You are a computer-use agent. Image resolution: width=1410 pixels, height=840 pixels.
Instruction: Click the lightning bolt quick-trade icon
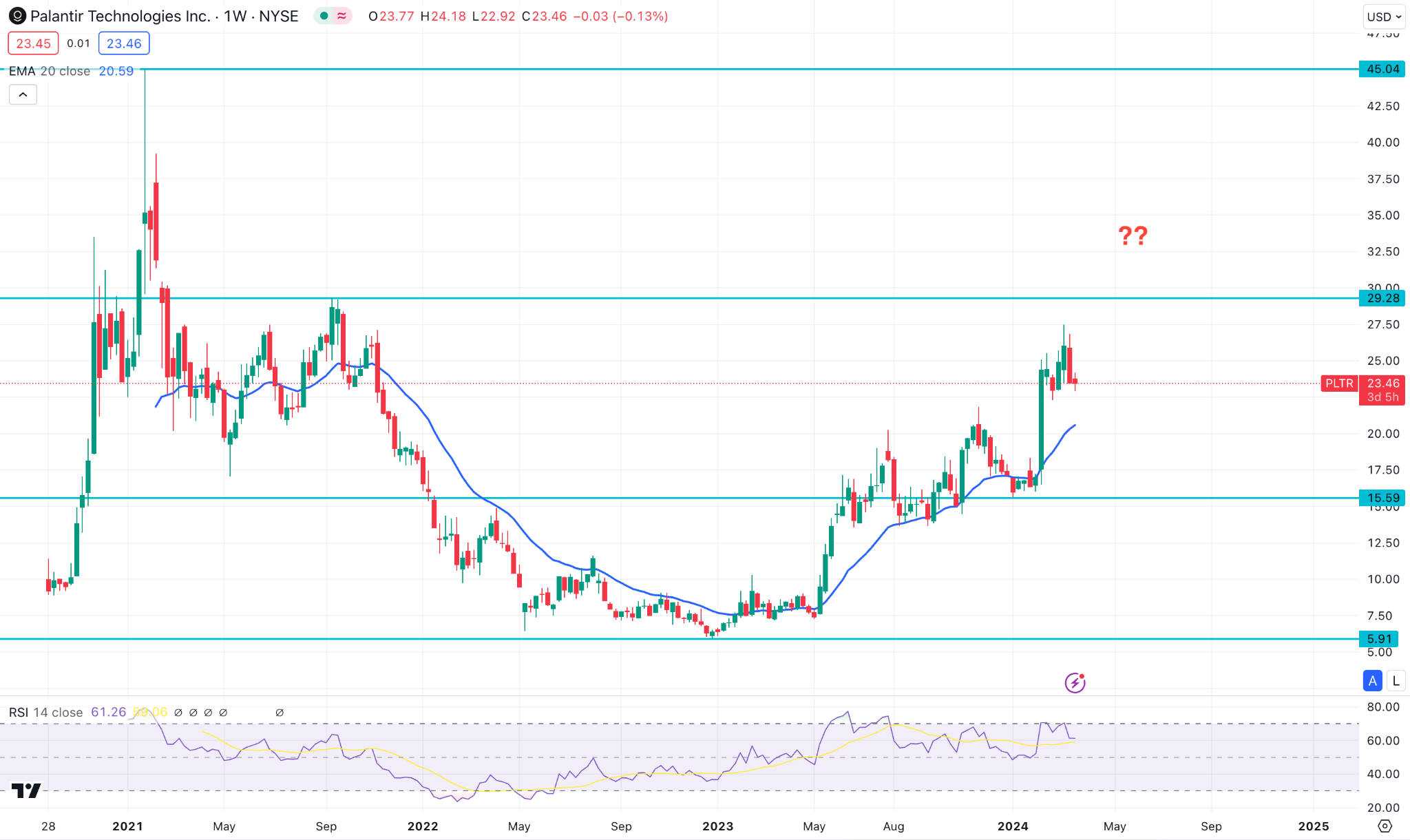click(x=1074, y=682)
